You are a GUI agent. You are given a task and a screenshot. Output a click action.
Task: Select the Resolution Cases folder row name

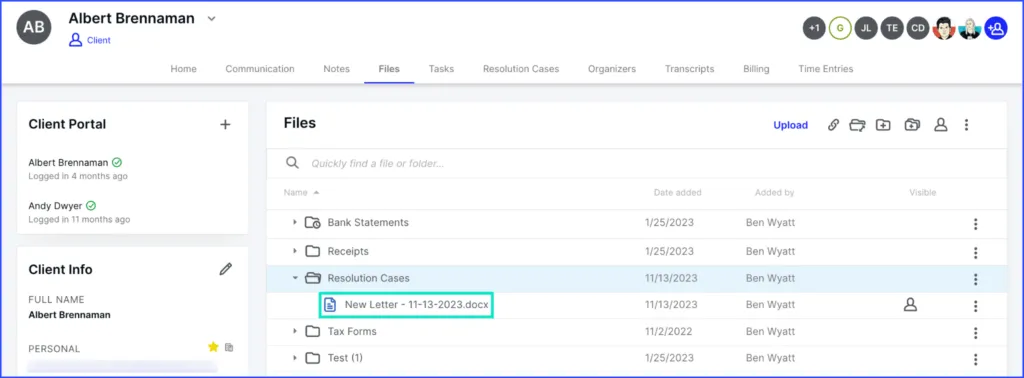pos(369,278)
